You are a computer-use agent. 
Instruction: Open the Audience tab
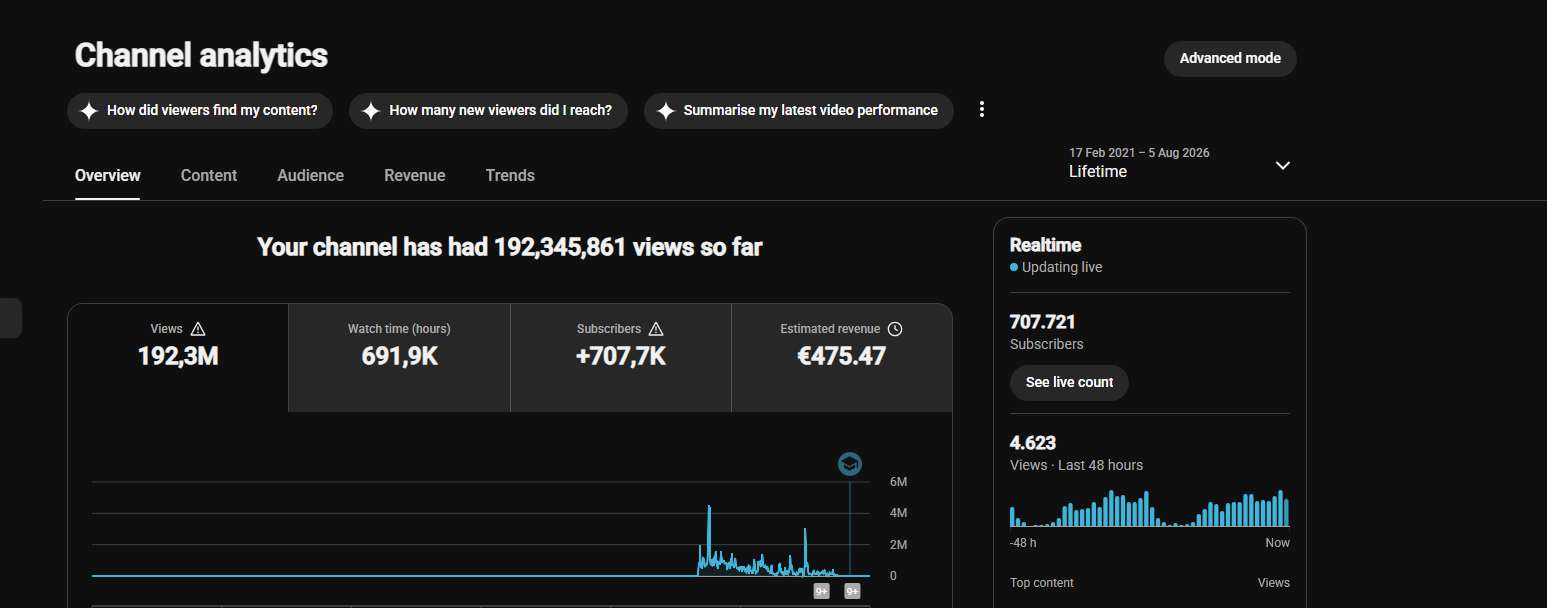(x=311, y=176)
